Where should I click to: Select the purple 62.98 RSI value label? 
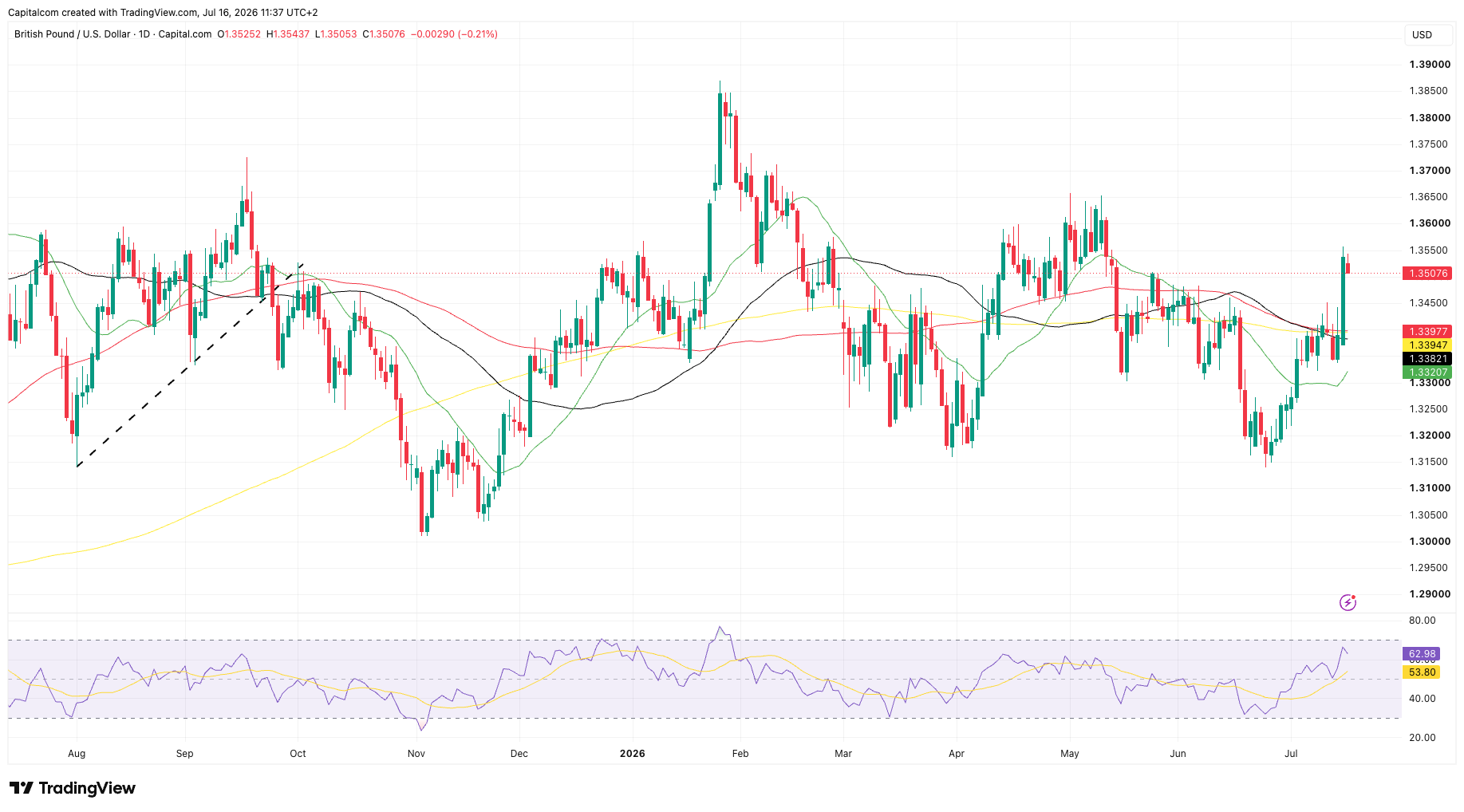pyautogui.click(x=1421, y=653)
